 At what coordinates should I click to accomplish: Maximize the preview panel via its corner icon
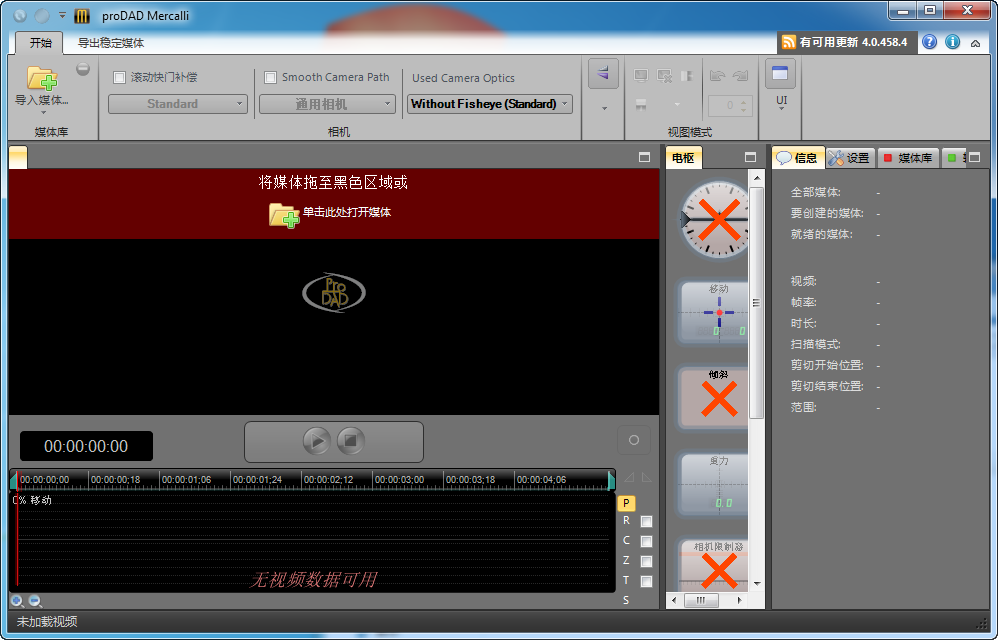click(x=644, y=157)
